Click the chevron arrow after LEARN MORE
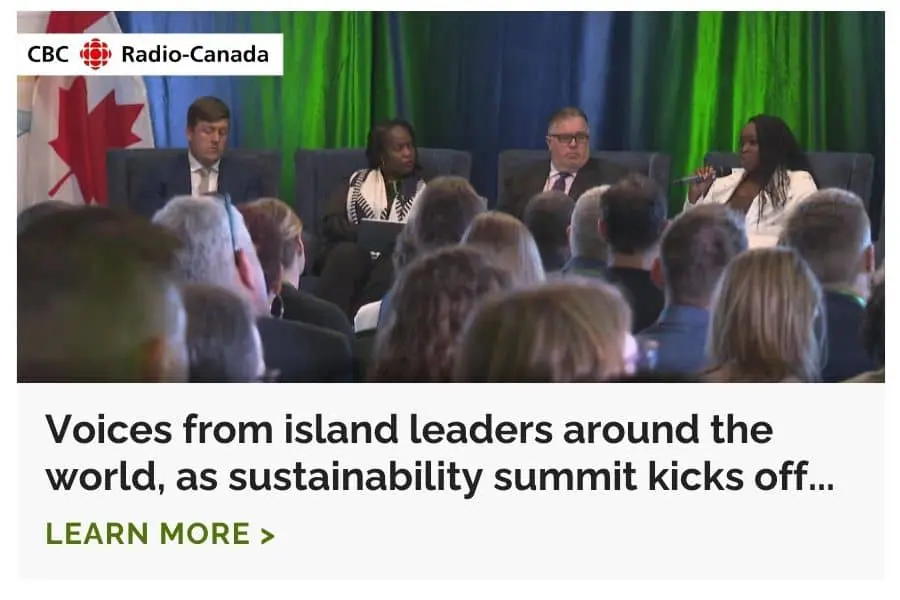Screen dimensions: 900x600 (x=267, y=535)
